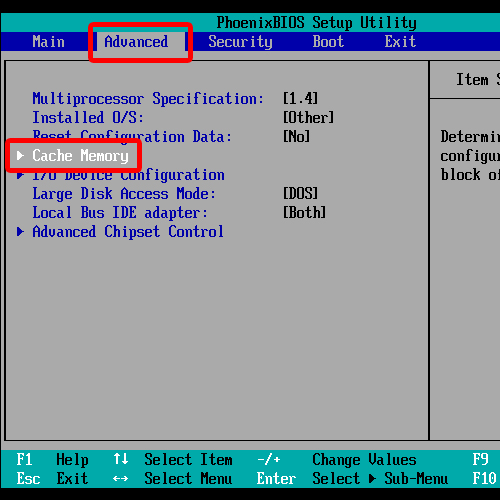Click the 'Select Menu' footer label
The width and height of the screenshot is (500, 500).
188,478
